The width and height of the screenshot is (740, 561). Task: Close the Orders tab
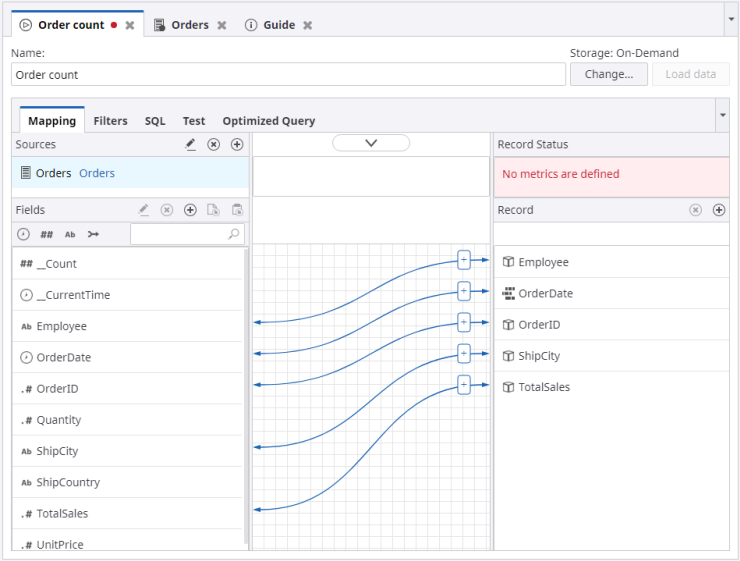click(222, 25)
